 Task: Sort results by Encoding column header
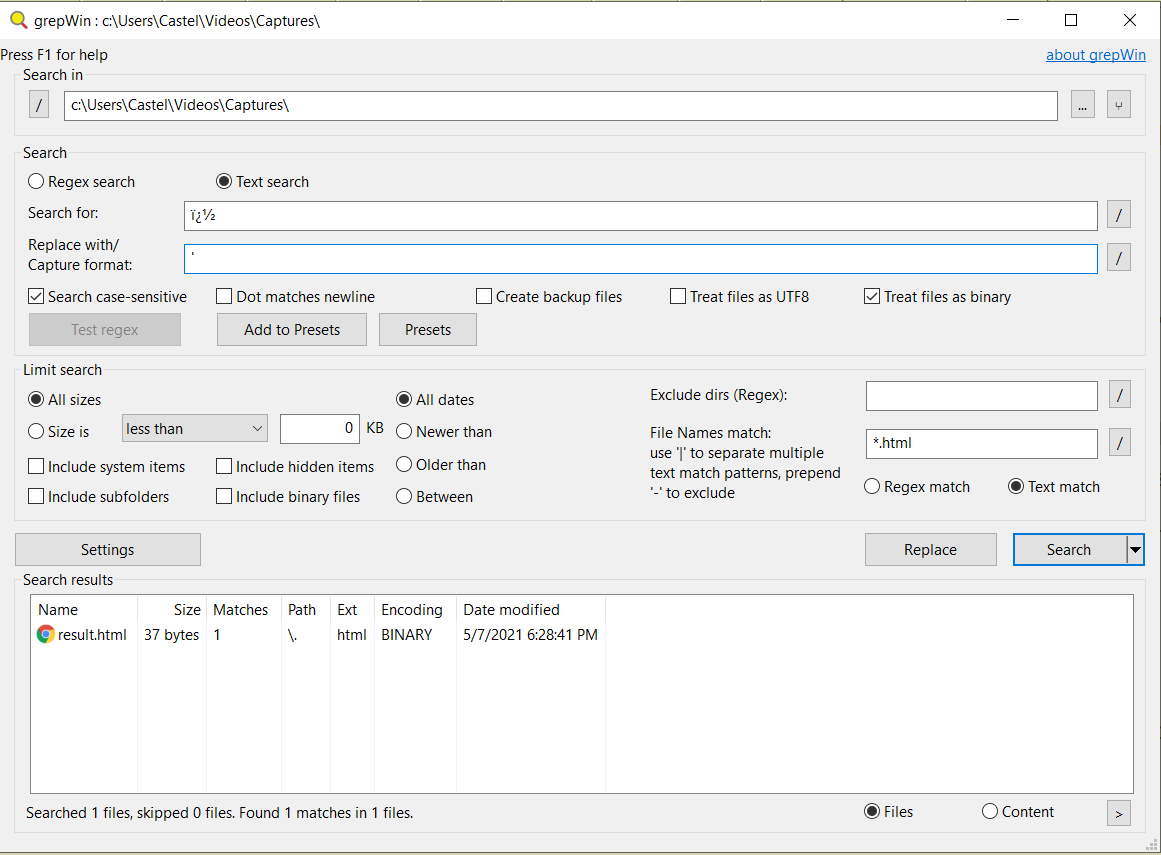pos(415,609)
